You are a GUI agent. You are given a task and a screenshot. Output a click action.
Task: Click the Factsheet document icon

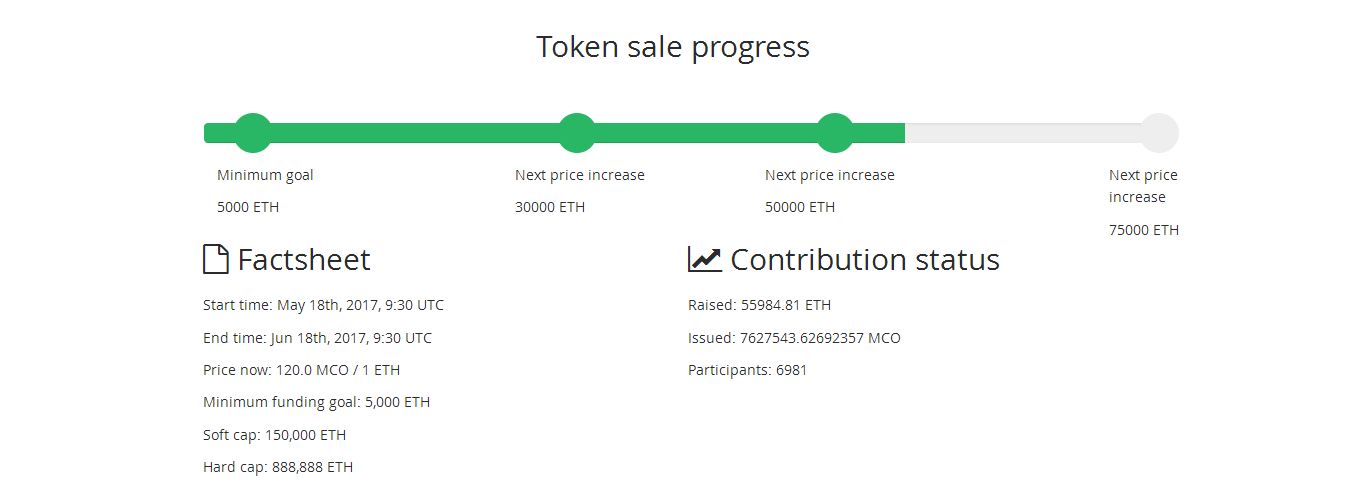pyautogui.click(x=216, y=260)
